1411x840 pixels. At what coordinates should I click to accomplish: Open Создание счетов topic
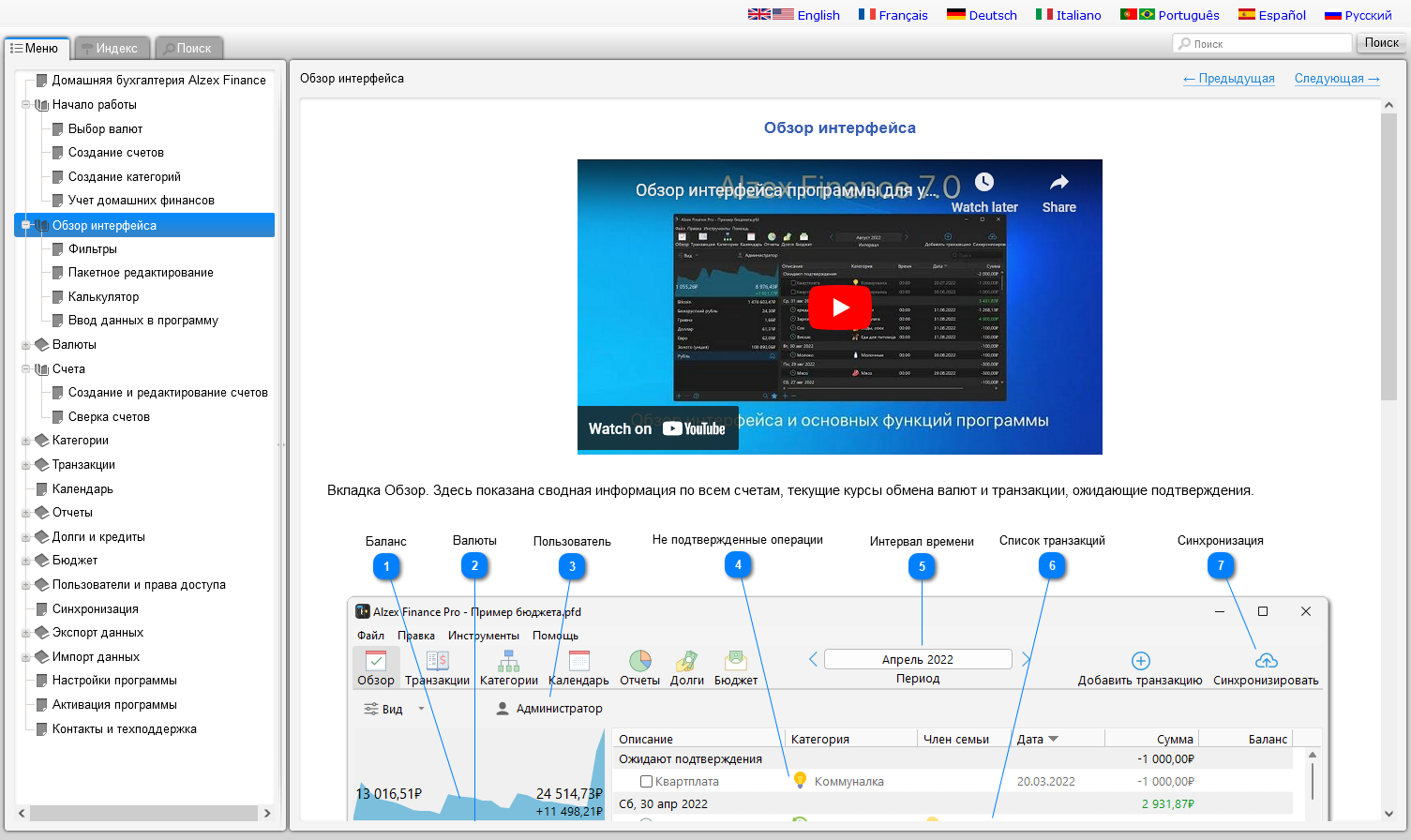click(x=116, y=152)
